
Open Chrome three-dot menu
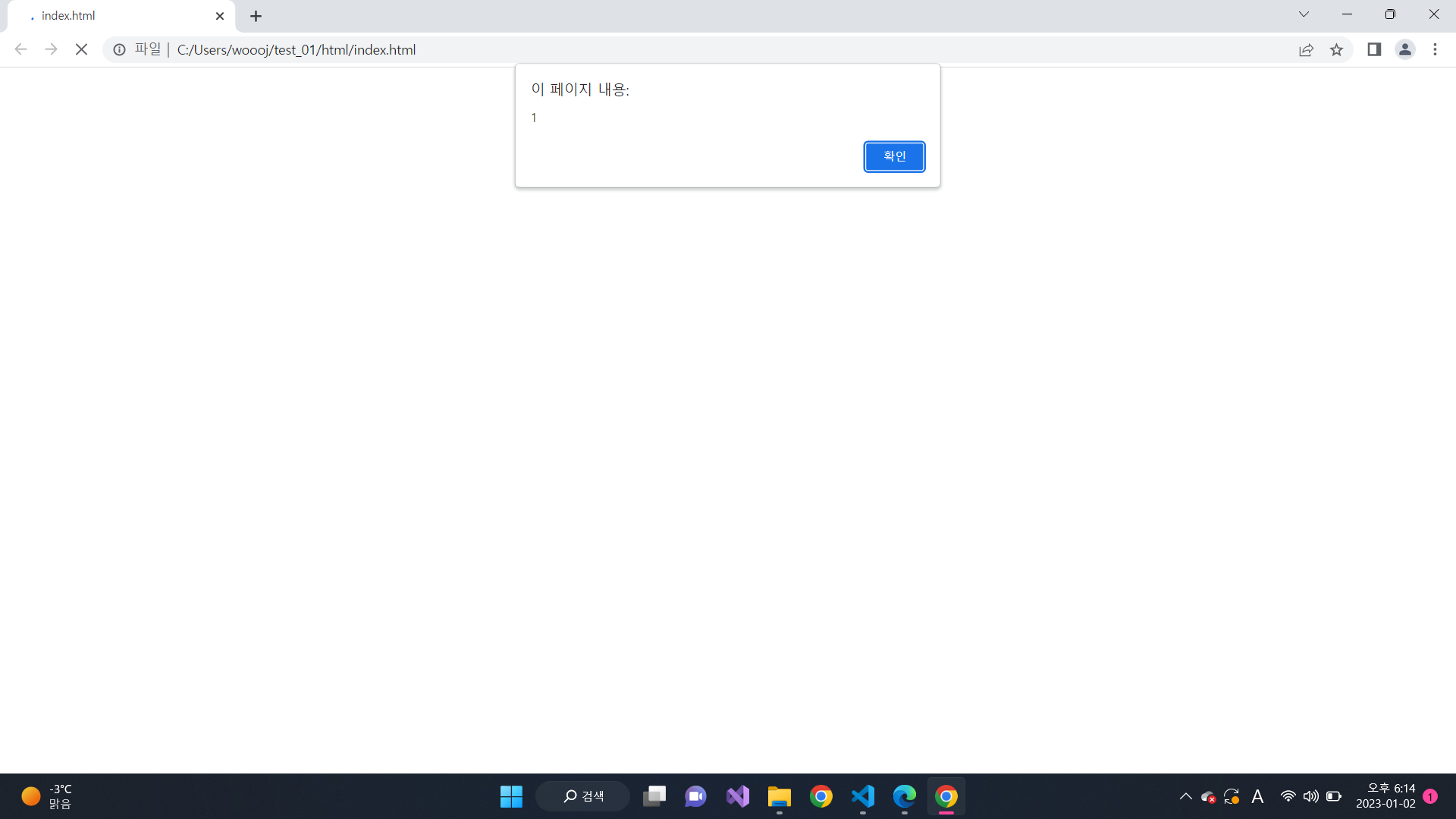click(x=1435, y=50)
